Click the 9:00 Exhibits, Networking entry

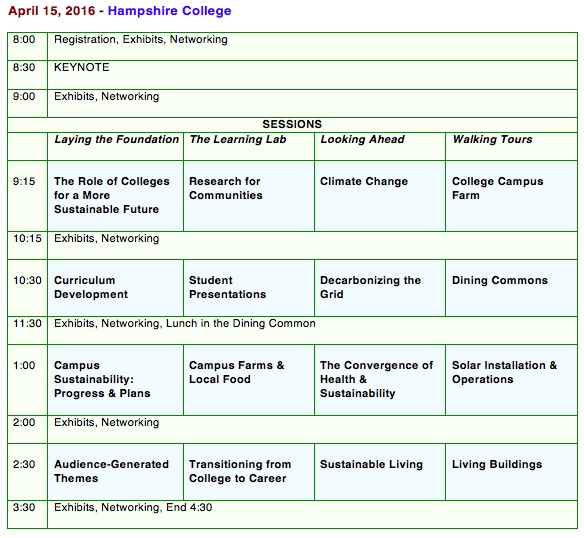(107, 96)
